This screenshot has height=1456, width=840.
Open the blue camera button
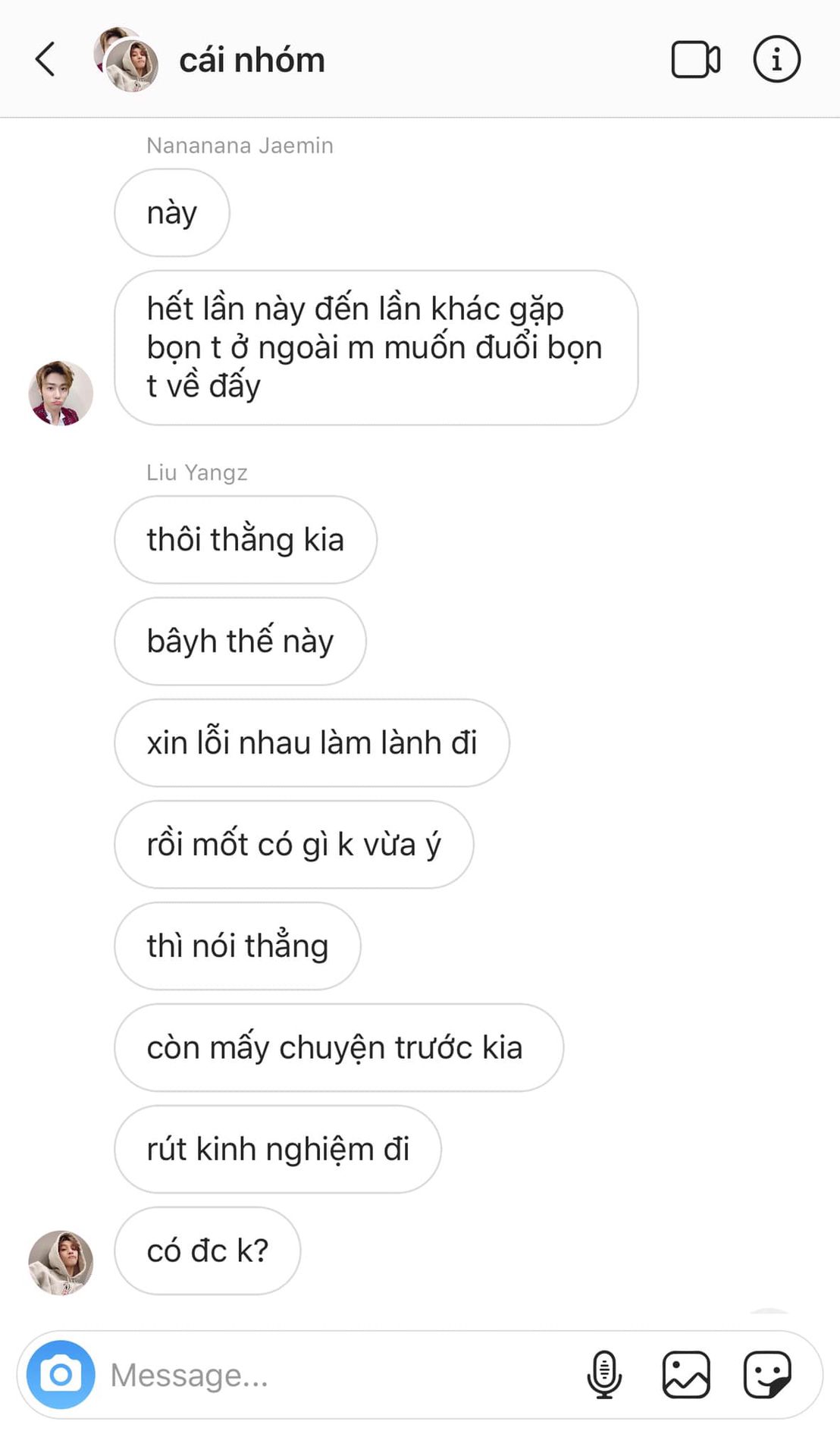click(61, 1374)
